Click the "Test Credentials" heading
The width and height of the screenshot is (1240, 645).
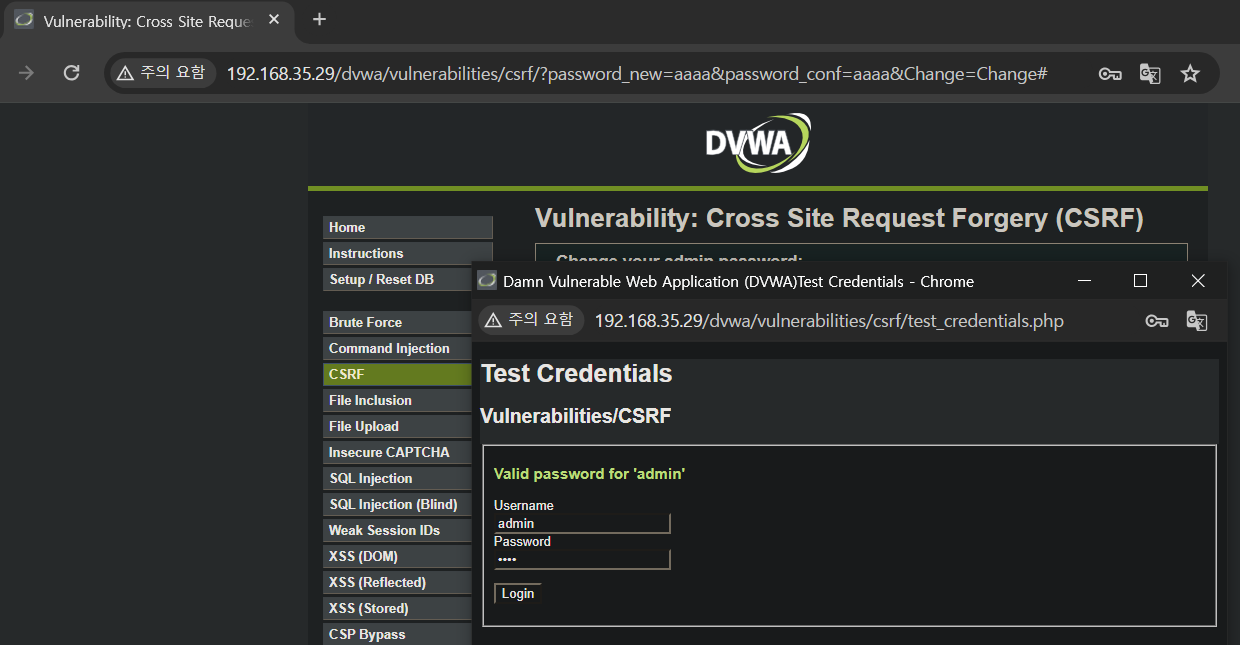coord(577,374)
